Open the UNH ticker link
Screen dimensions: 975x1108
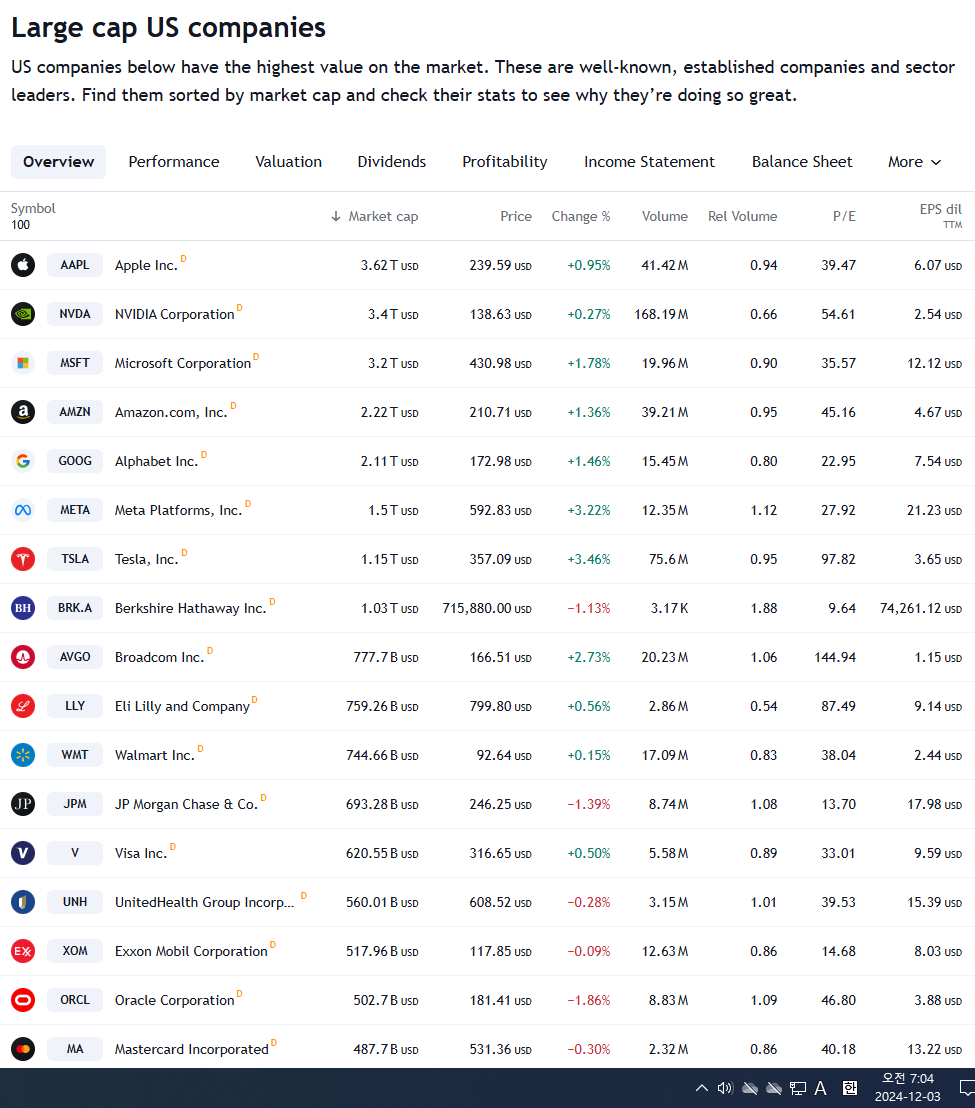75,902
